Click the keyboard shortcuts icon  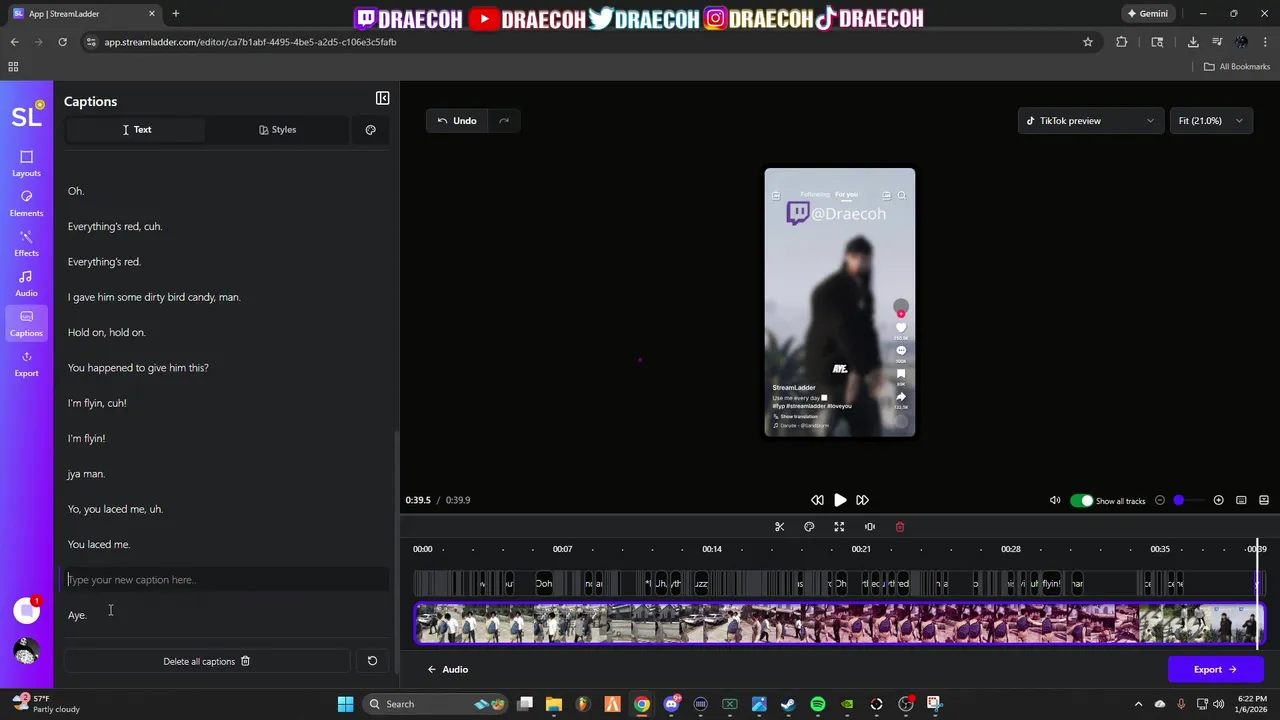1241,500
